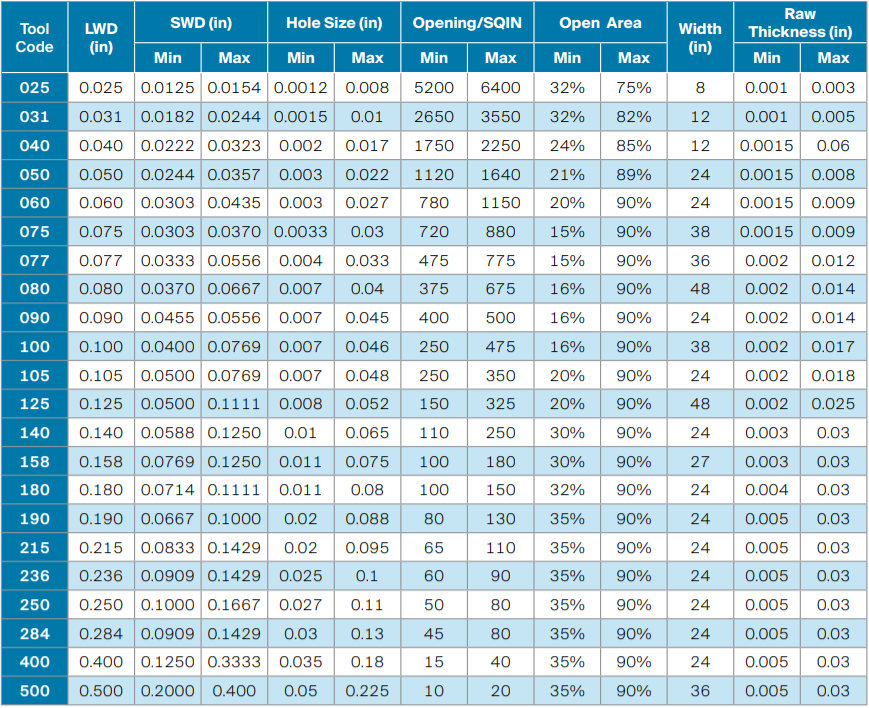This screenshot has width=869, height=708.
Task: Select the LWD (in) column header
Action: click(101, 38)
